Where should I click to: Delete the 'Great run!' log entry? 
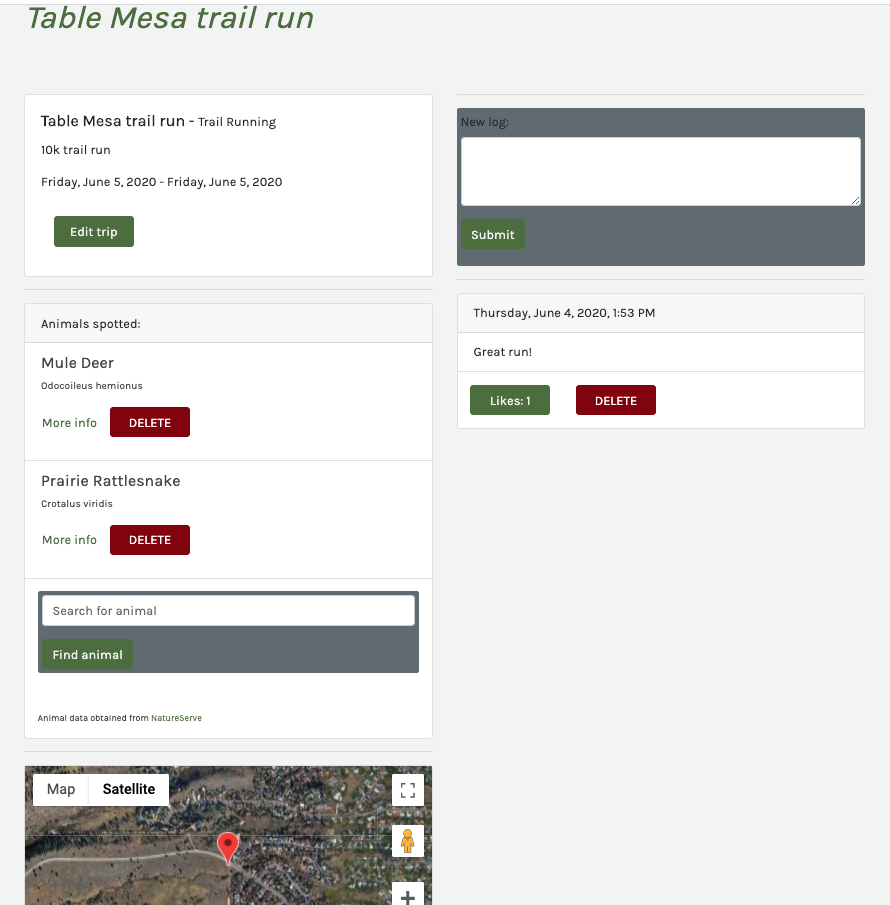click(x=615, y=399)
